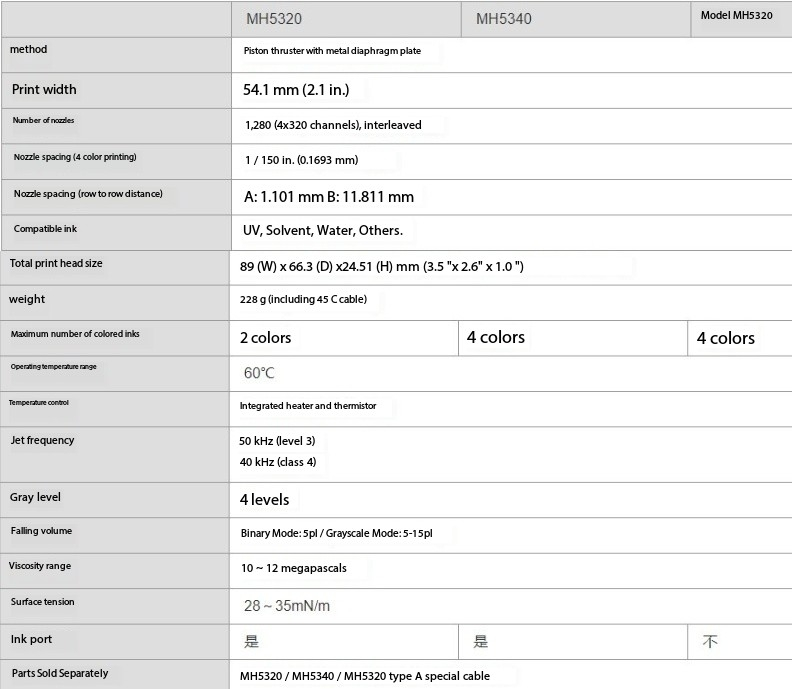Image resolution: width=792 pixels, height=689 pixels.
Task: Select 'Piston thruster with metal diaphragm plate'
Action: 332,51
